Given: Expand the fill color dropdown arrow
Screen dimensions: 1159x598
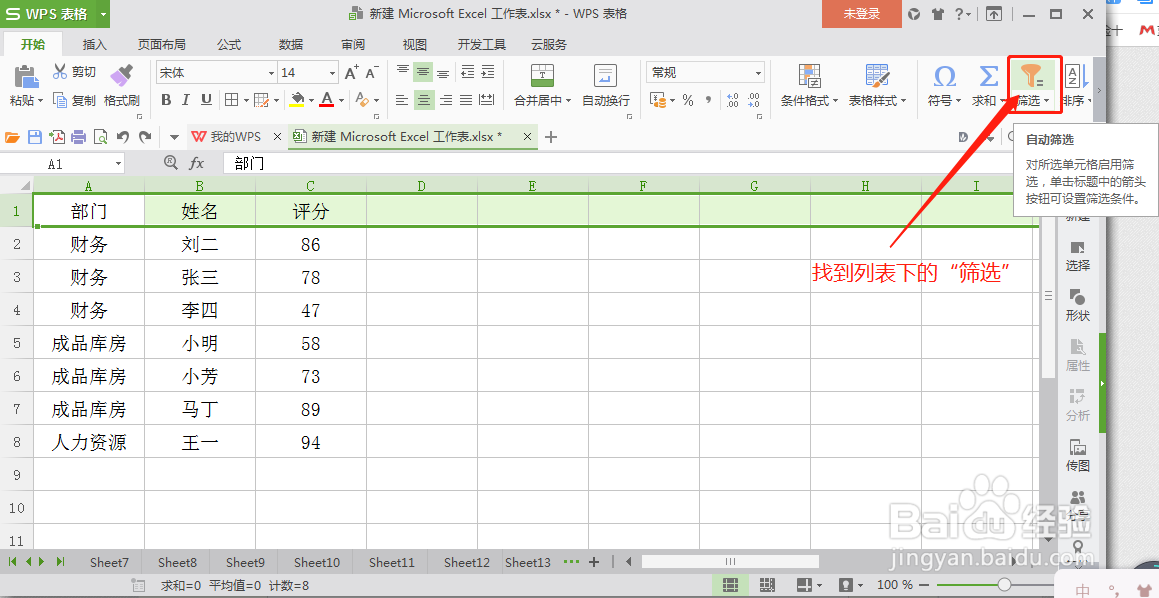Looking at the screenshot, I should pos(310,100).
